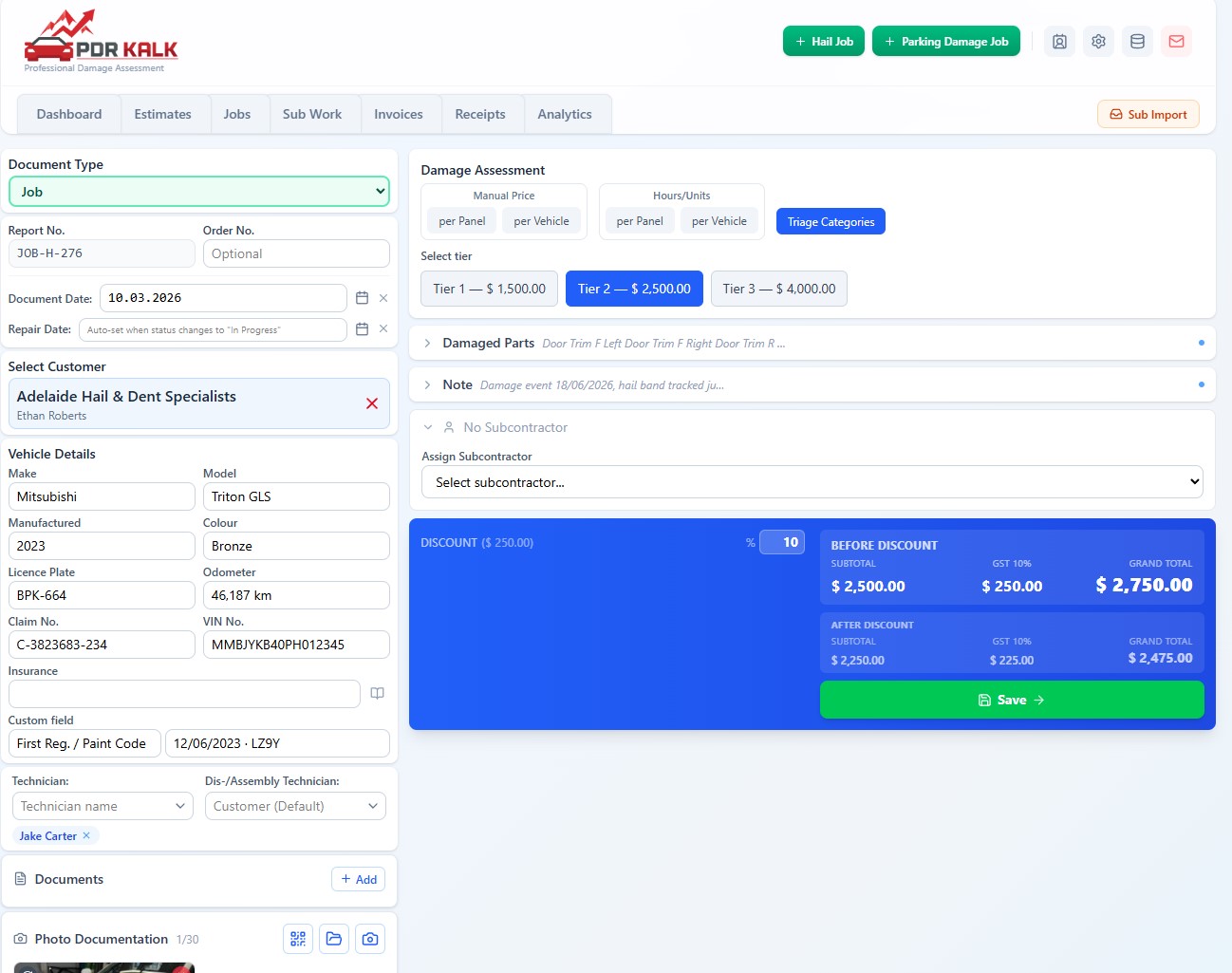The image size is (1232, 973).
Task: Expand the Note section
Action: pyautogui.click(x=812, y=384)
